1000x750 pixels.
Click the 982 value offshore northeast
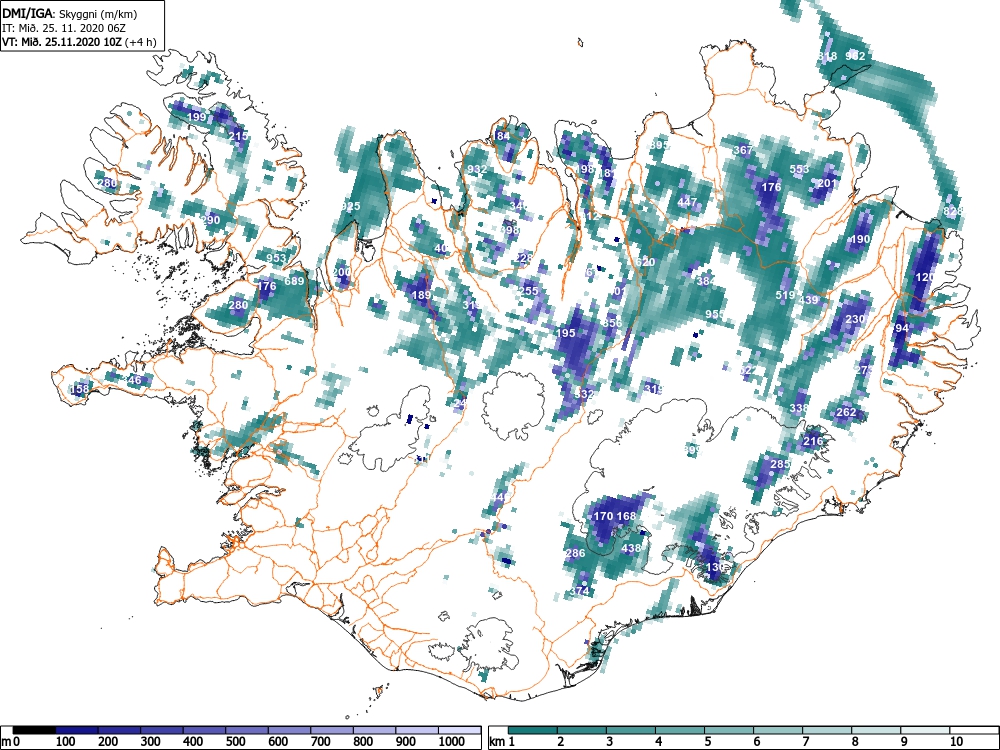click(x=855, y=55)
